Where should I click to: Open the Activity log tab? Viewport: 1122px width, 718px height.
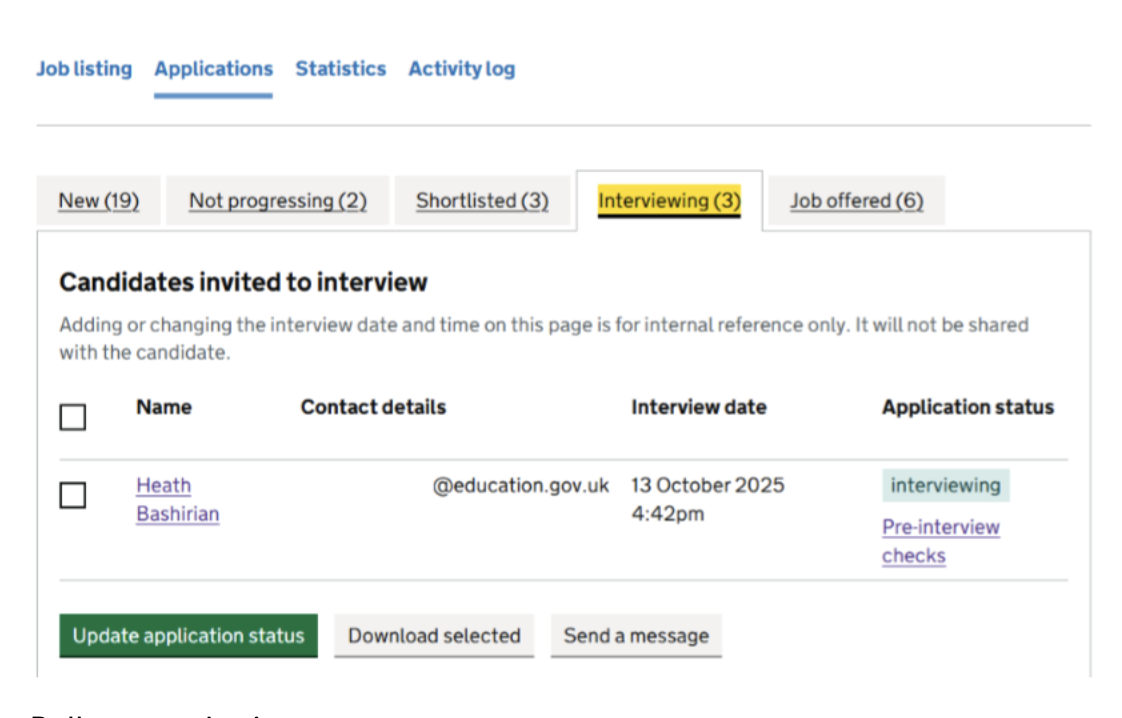coord(461,69)
